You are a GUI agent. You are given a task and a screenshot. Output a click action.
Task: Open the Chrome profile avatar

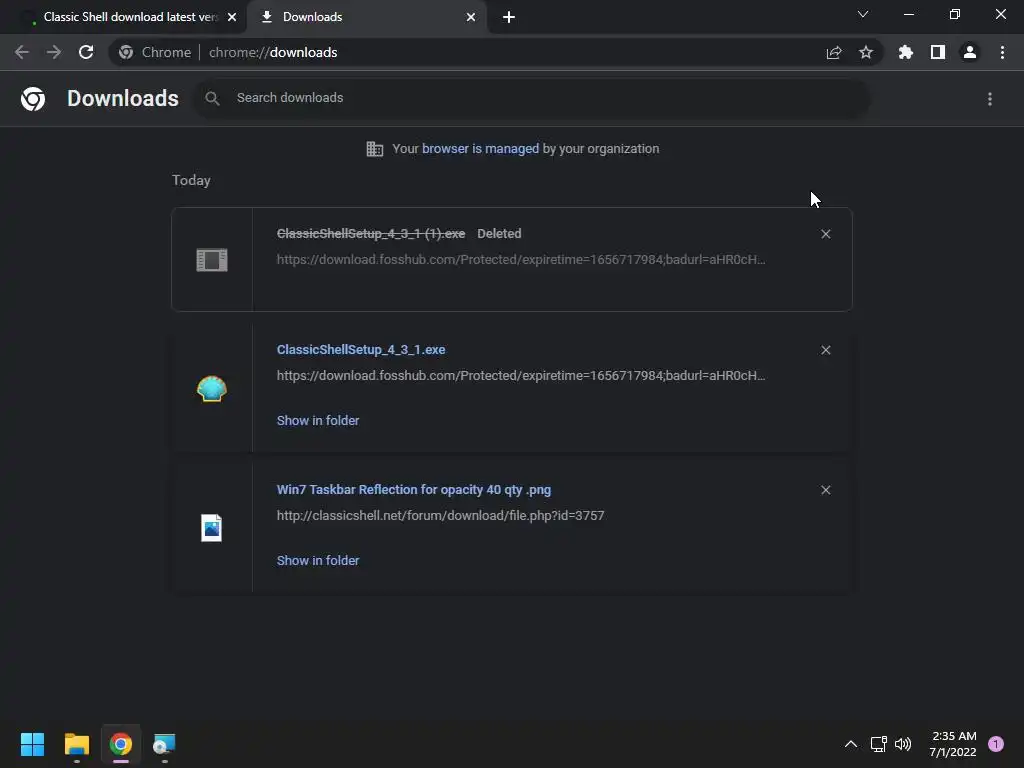pos(970,52)
